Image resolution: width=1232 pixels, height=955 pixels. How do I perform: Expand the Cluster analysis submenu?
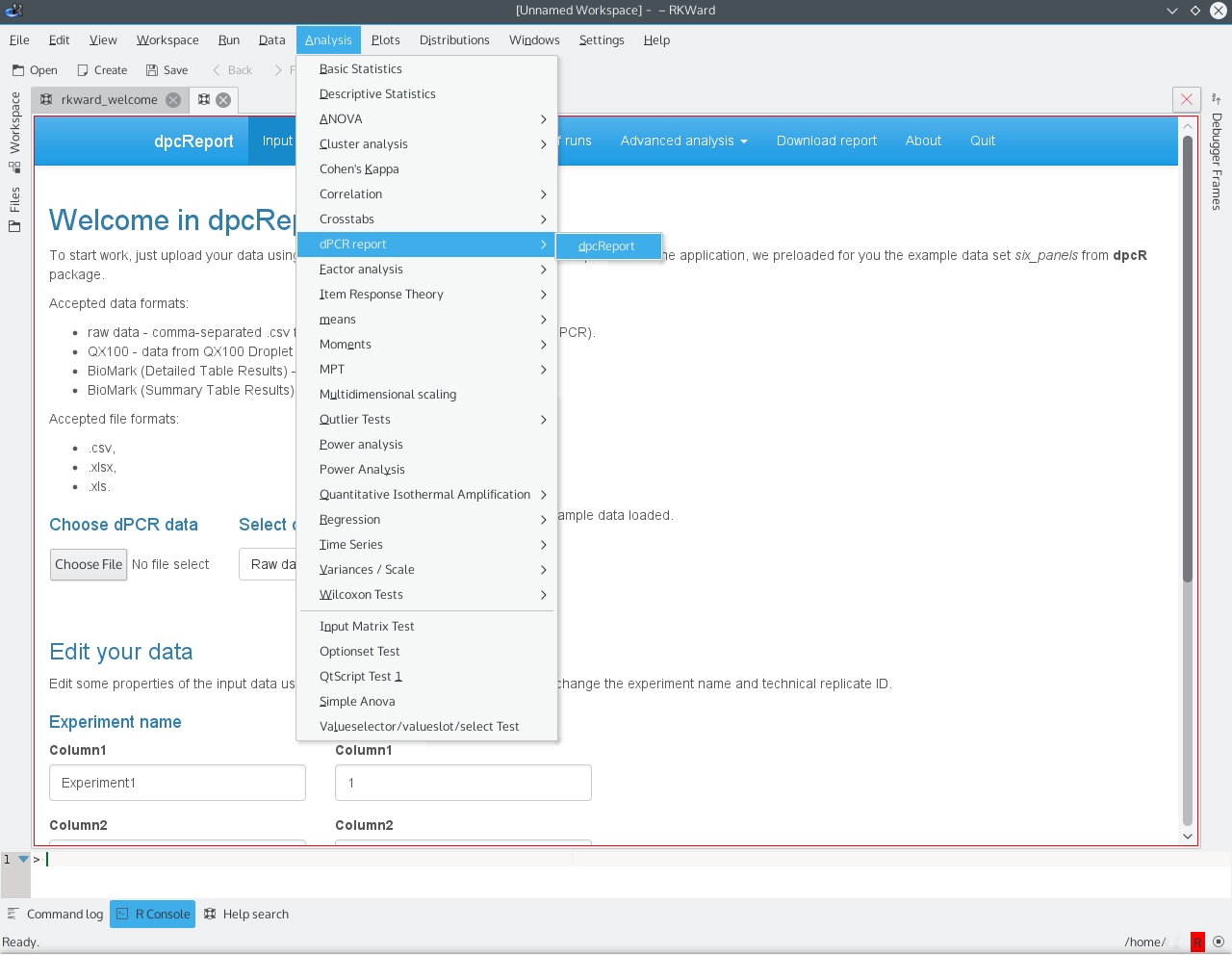tap(426, 144)
